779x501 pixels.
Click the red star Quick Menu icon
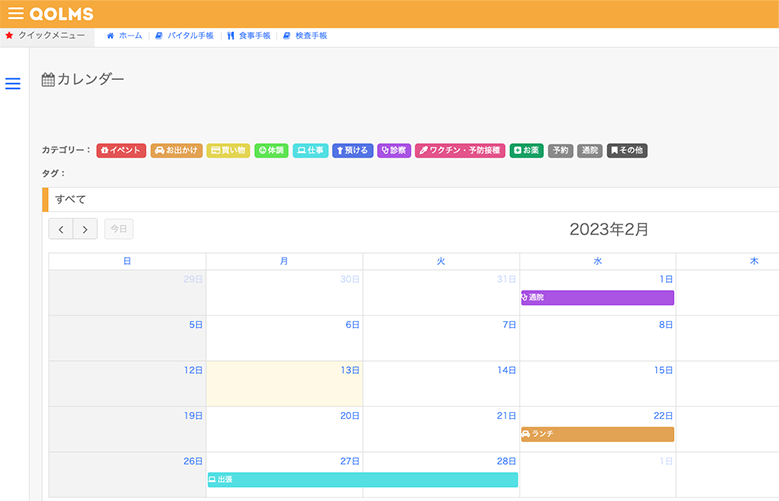(9, 35)
